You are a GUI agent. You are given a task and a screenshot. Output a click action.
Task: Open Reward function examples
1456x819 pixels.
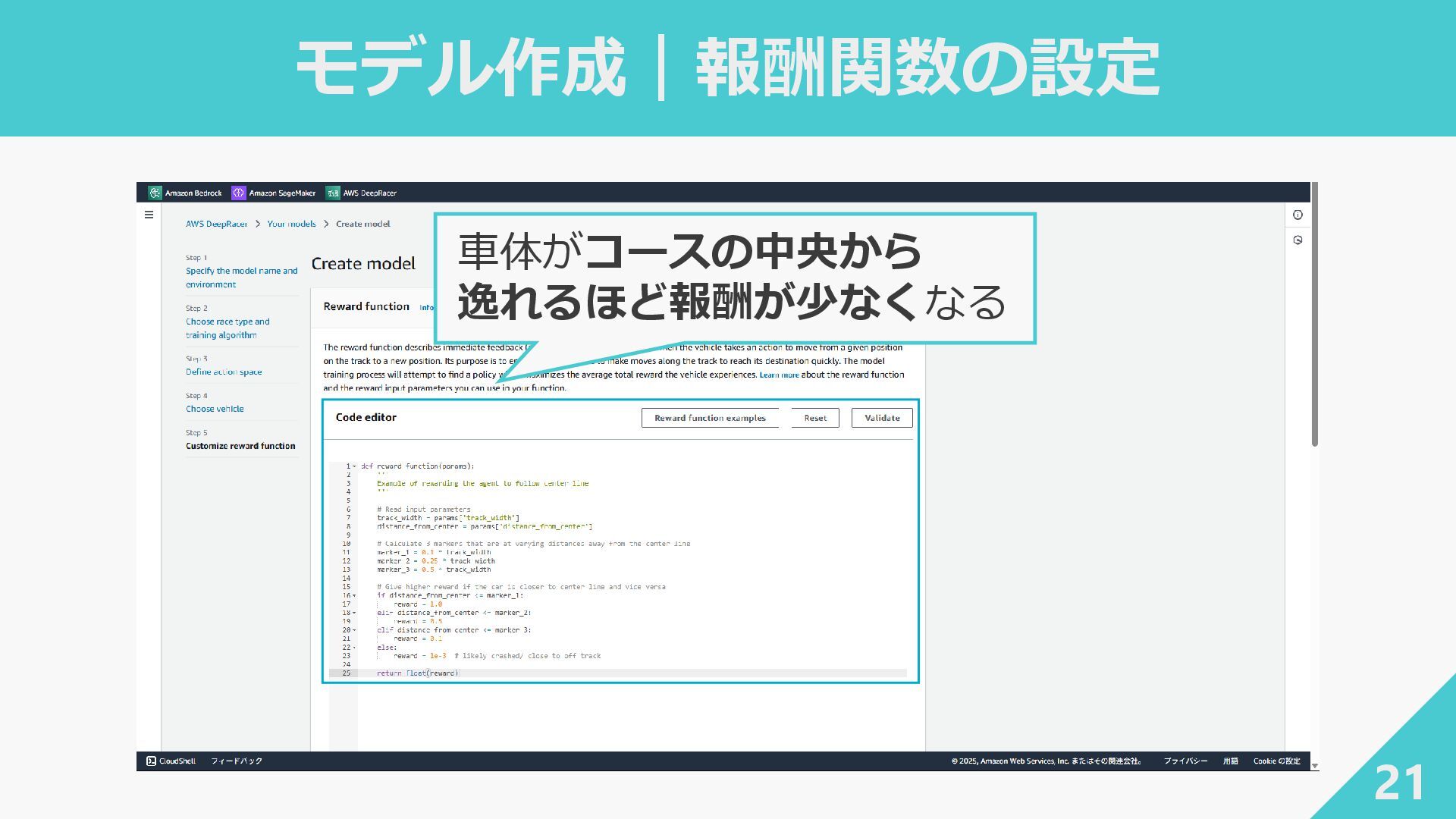coord(710,418)
